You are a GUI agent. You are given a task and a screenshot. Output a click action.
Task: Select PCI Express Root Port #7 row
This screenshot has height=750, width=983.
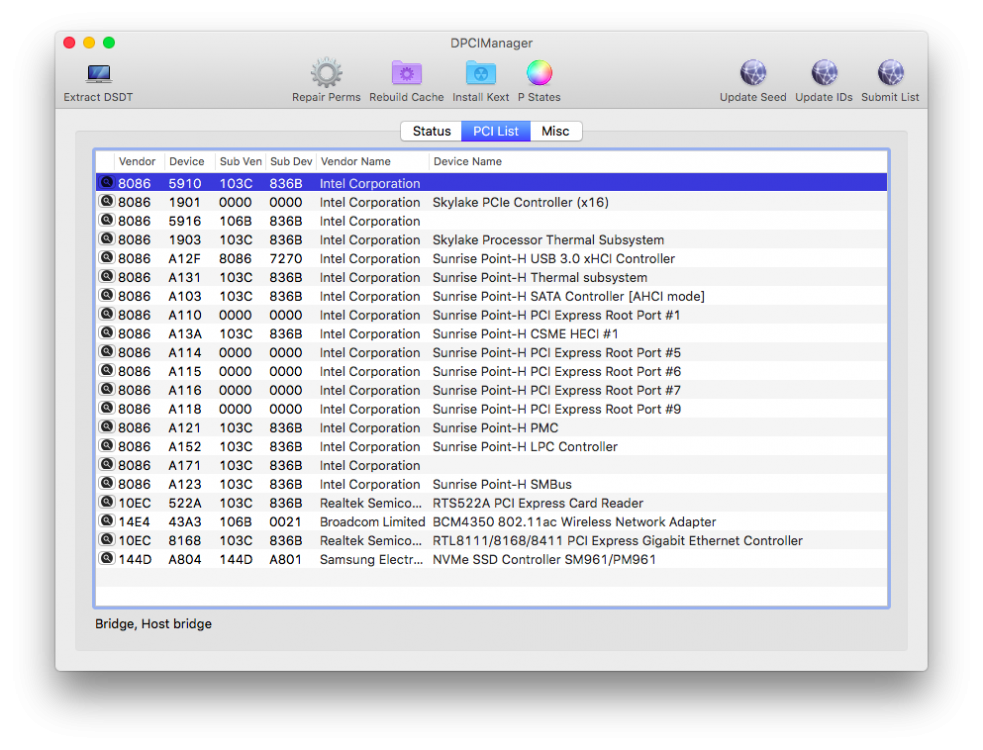click(492, 390)
